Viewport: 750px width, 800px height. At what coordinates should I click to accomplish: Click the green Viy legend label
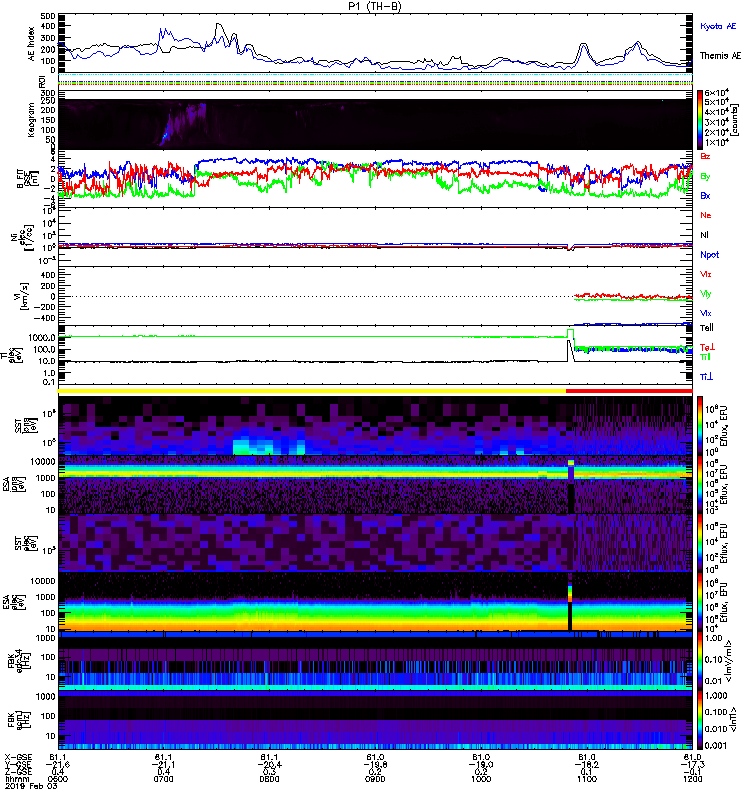pyautogui.click(x=706, y=294)
